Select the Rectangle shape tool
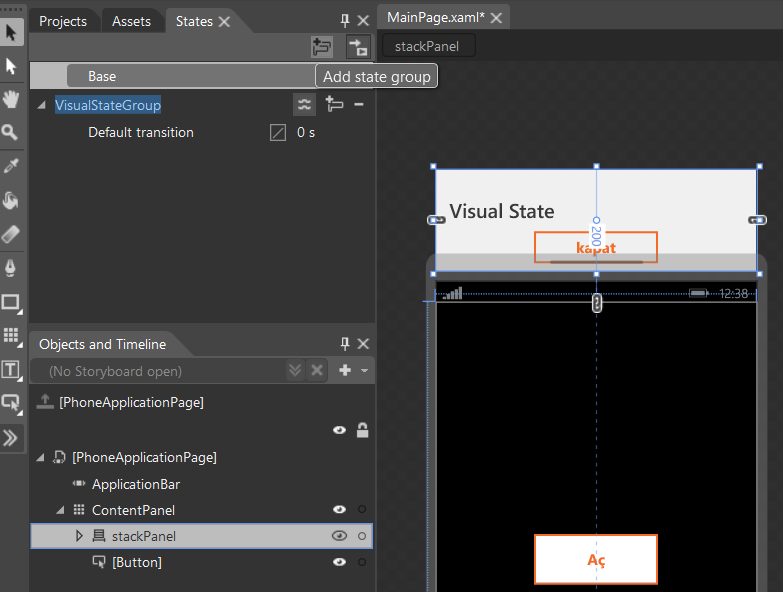Screen dimensions: 783x592 click(11, 302)
